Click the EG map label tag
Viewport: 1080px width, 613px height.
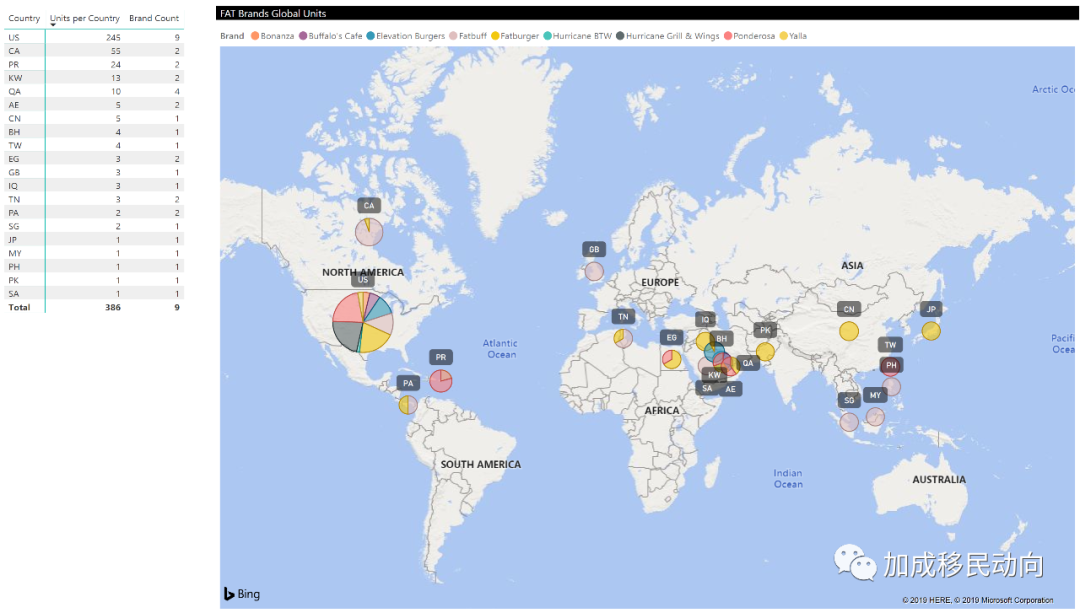click(672, 337)
